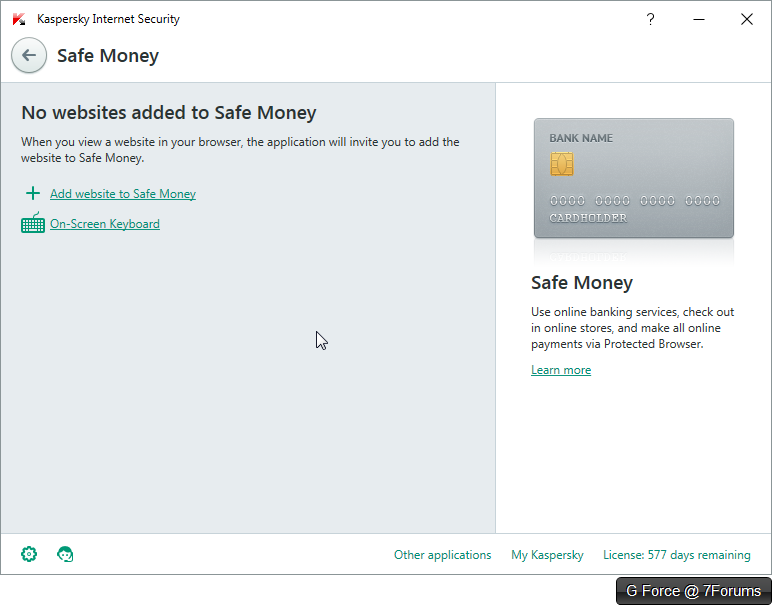Follow the Learn more link

(561, 370)
